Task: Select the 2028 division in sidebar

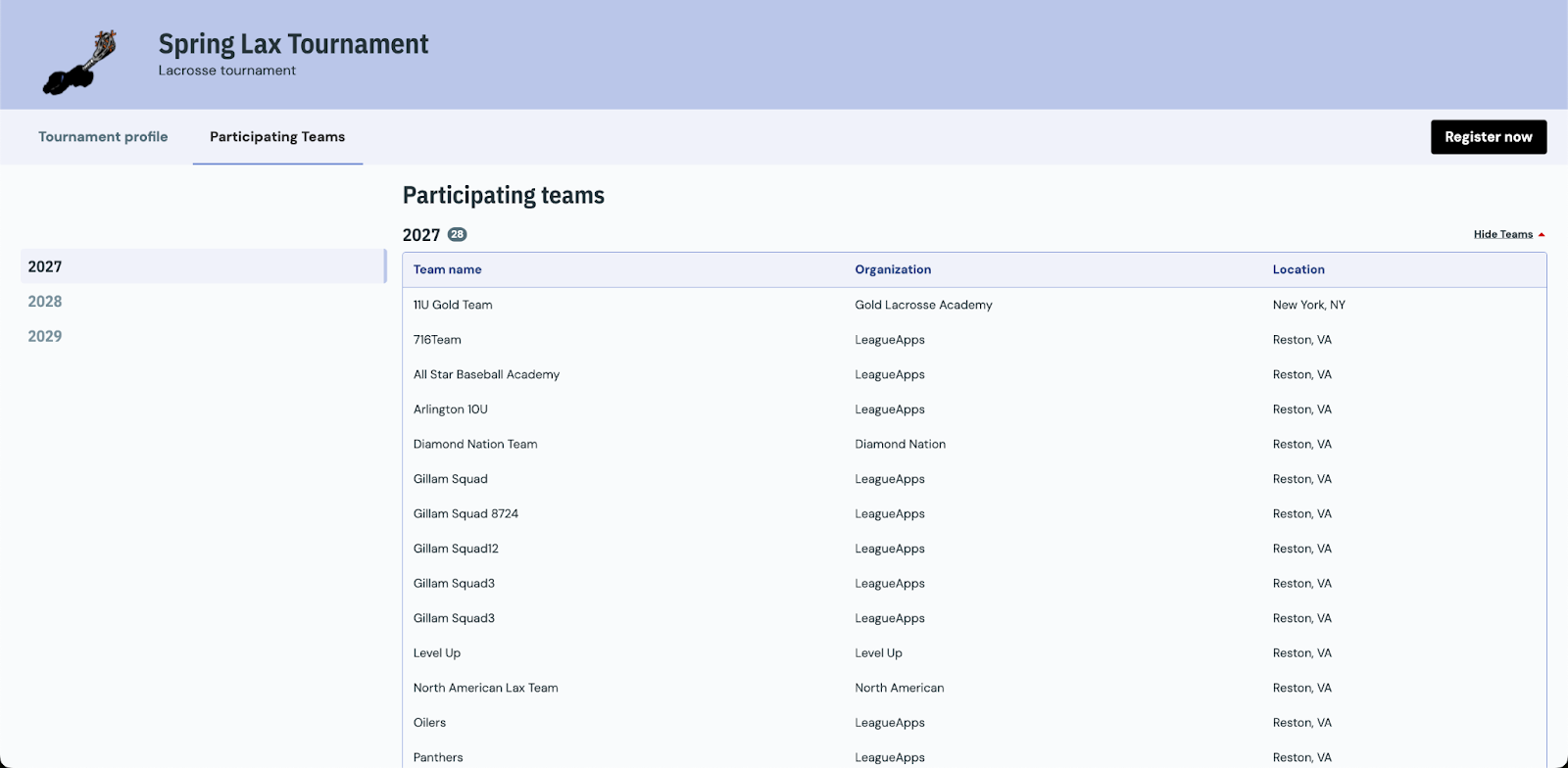Action: coord(45,302)
